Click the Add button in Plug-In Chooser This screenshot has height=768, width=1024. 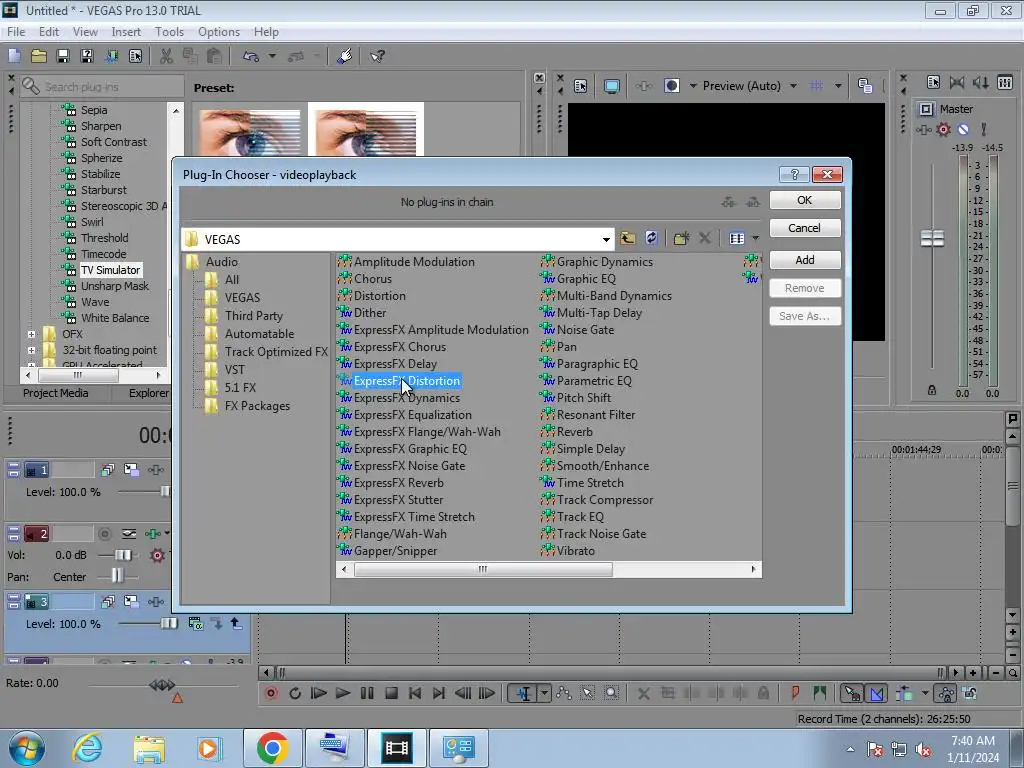(x=805, y=260)
